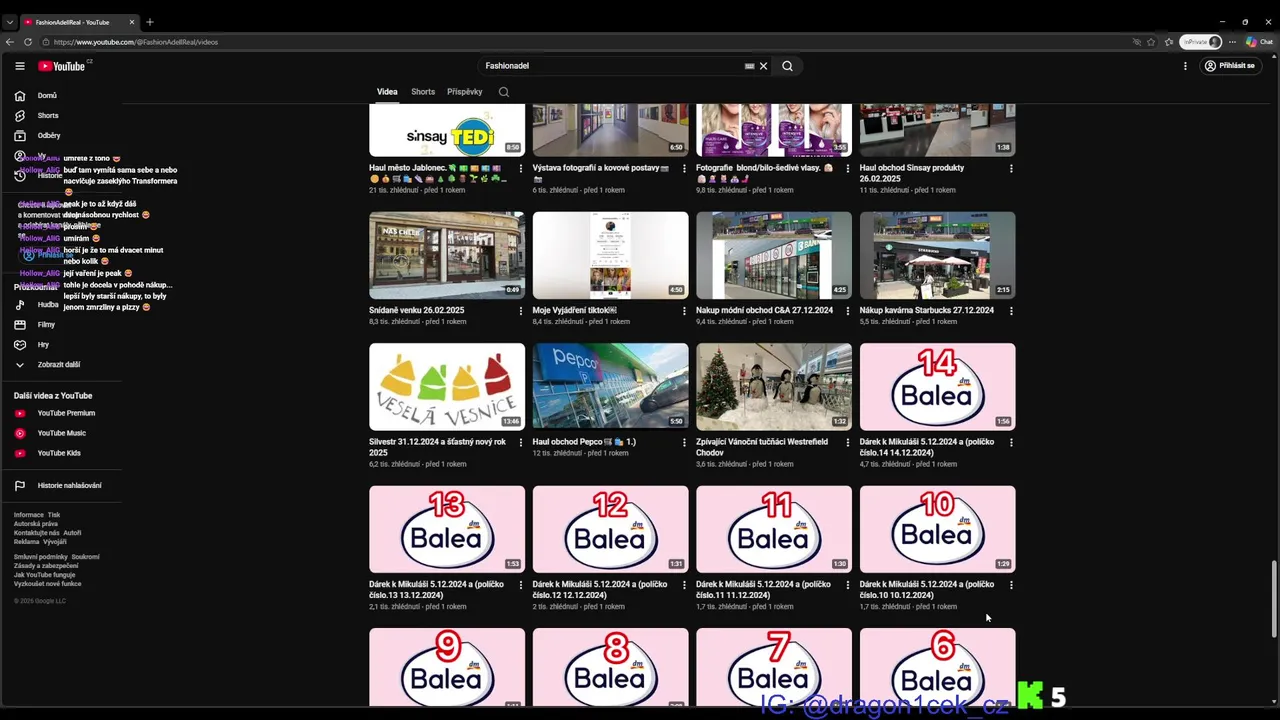Open options for Snídaně venku 26.02.2025
The height and width of the screenshot is (720, 1280).
click(x=520, y=311)
